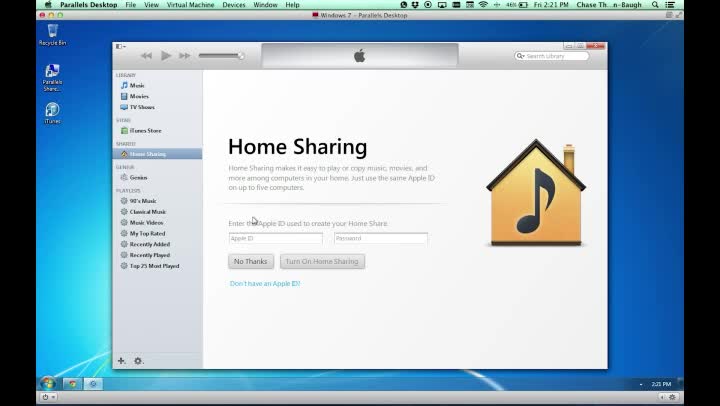Click the AirPlay display menu bar icon

(442, 5)
